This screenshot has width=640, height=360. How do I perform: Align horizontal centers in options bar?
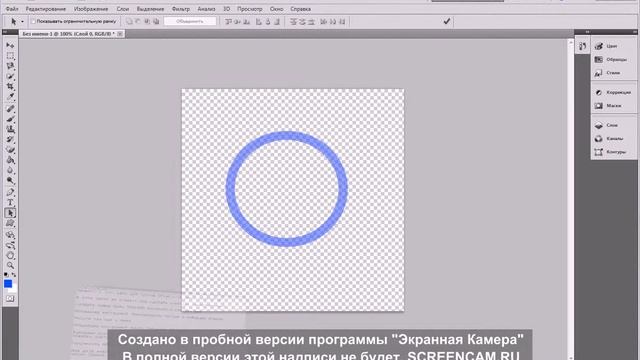268,21
